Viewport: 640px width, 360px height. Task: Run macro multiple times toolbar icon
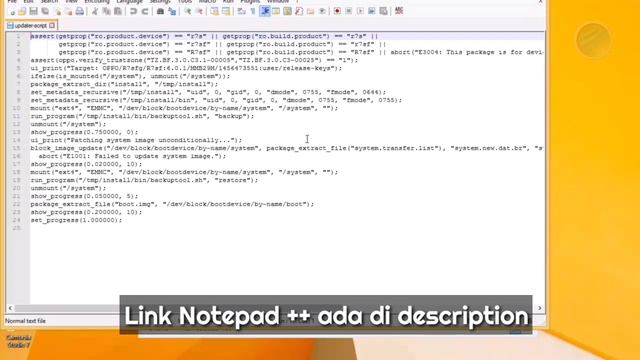pyautogui.click(x=371, y=11)
